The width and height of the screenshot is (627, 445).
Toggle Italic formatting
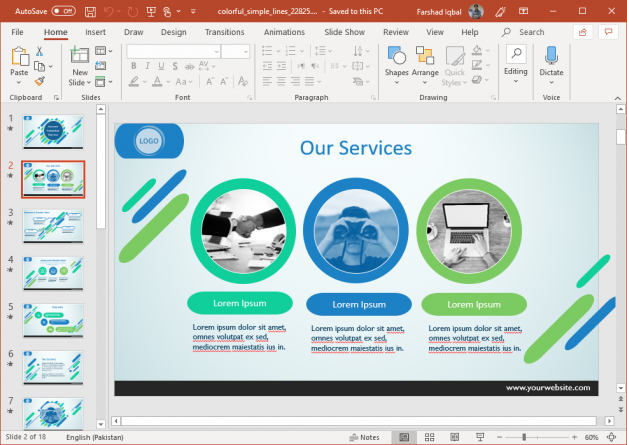click(147, 66)
